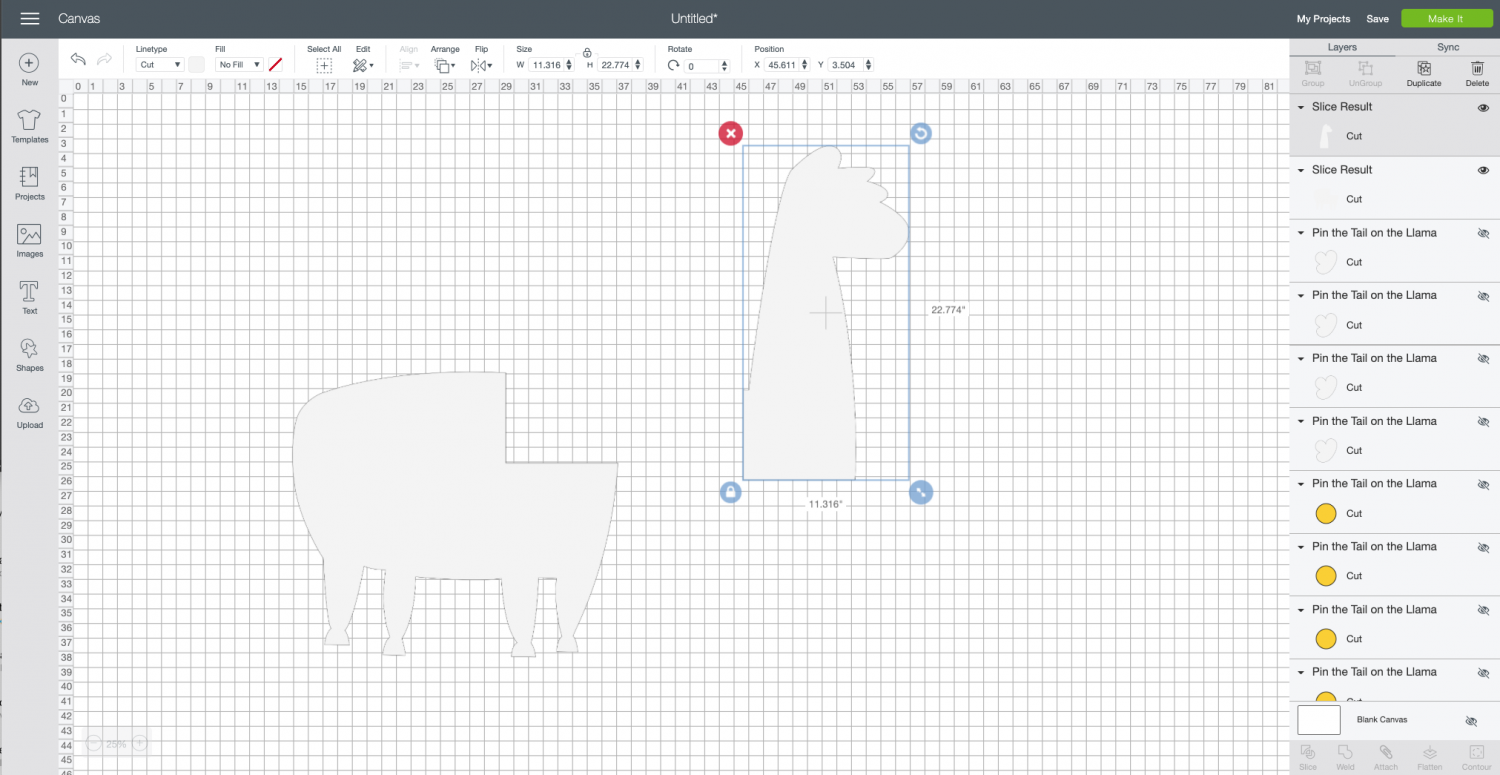Open the Templates panel
The width and height of the screenshot is (1500, 775).
(29, 125)
